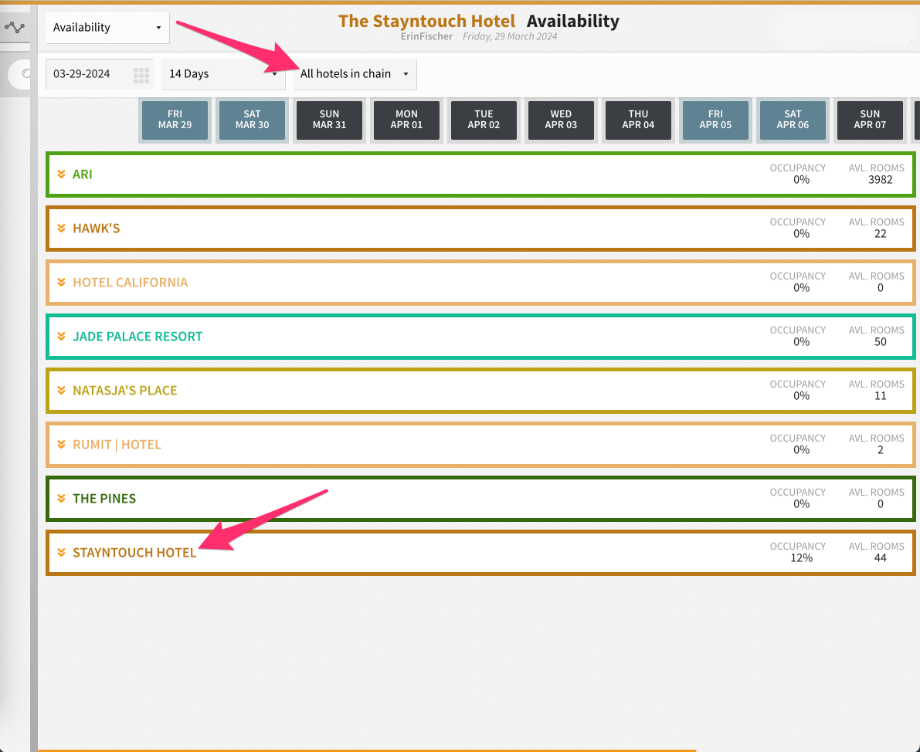Select the WED APR 03 date header

561,120
